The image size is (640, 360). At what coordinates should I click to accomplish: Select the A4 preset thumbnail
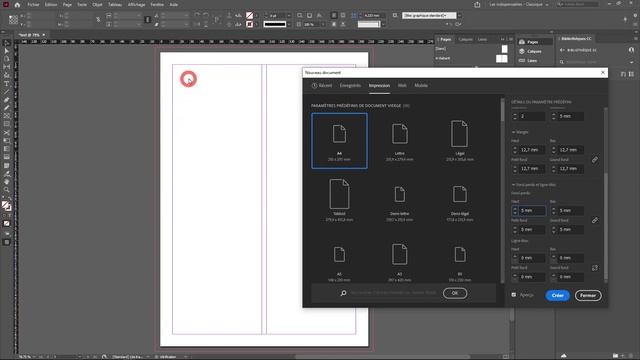[339, 141]
